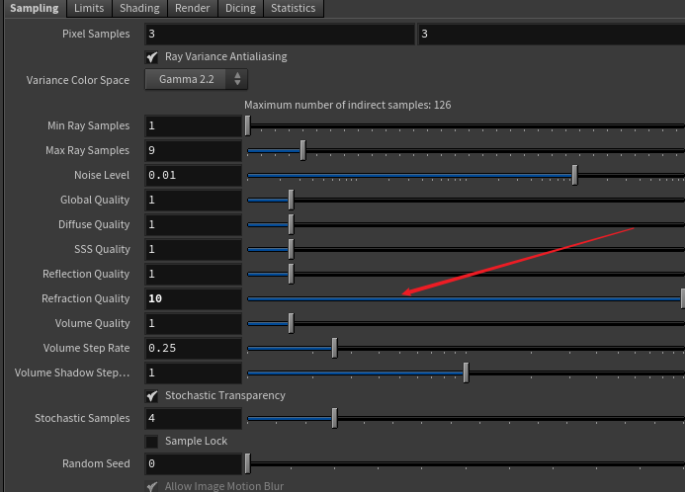The width and height of the screenshot is (685, 492).
Task: Enable the Sample Lock checkbox
Action: 152,441
